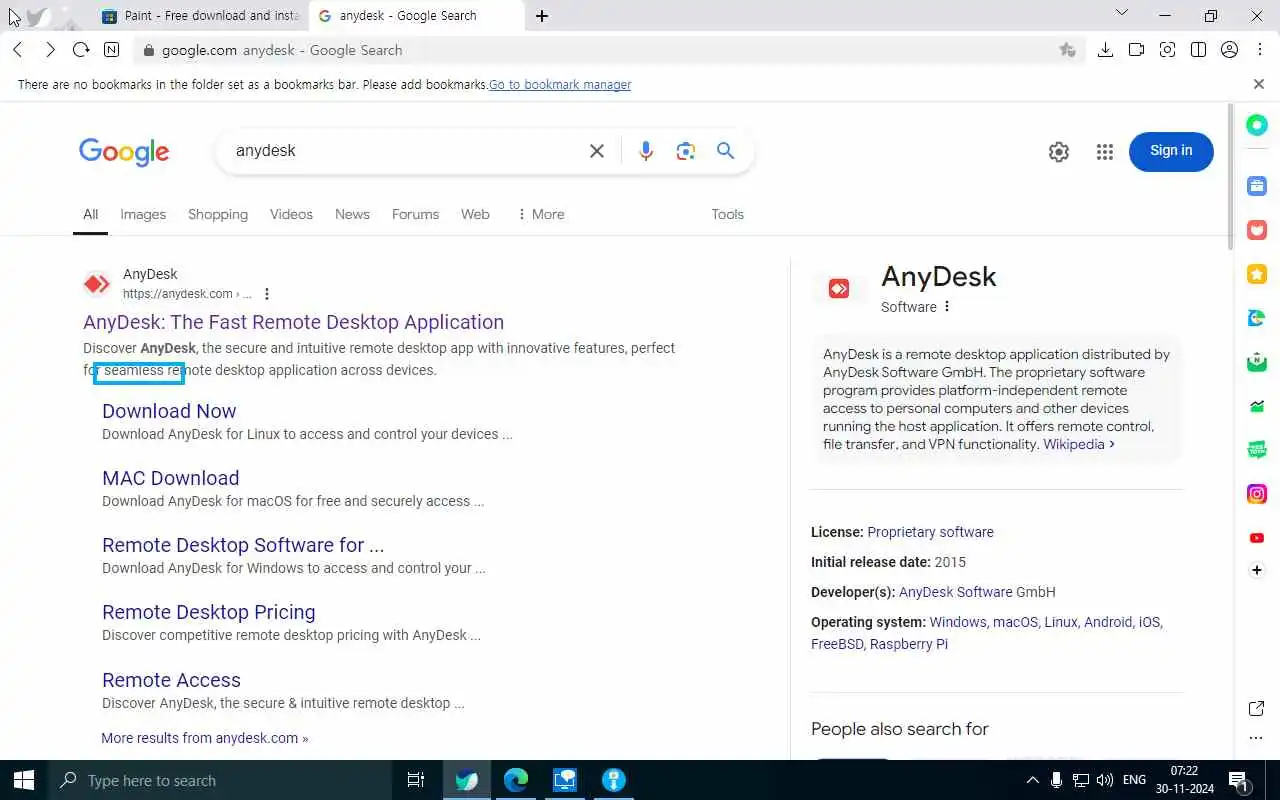
Task: Open the Google apps grid
Action: pos(1105,152)
